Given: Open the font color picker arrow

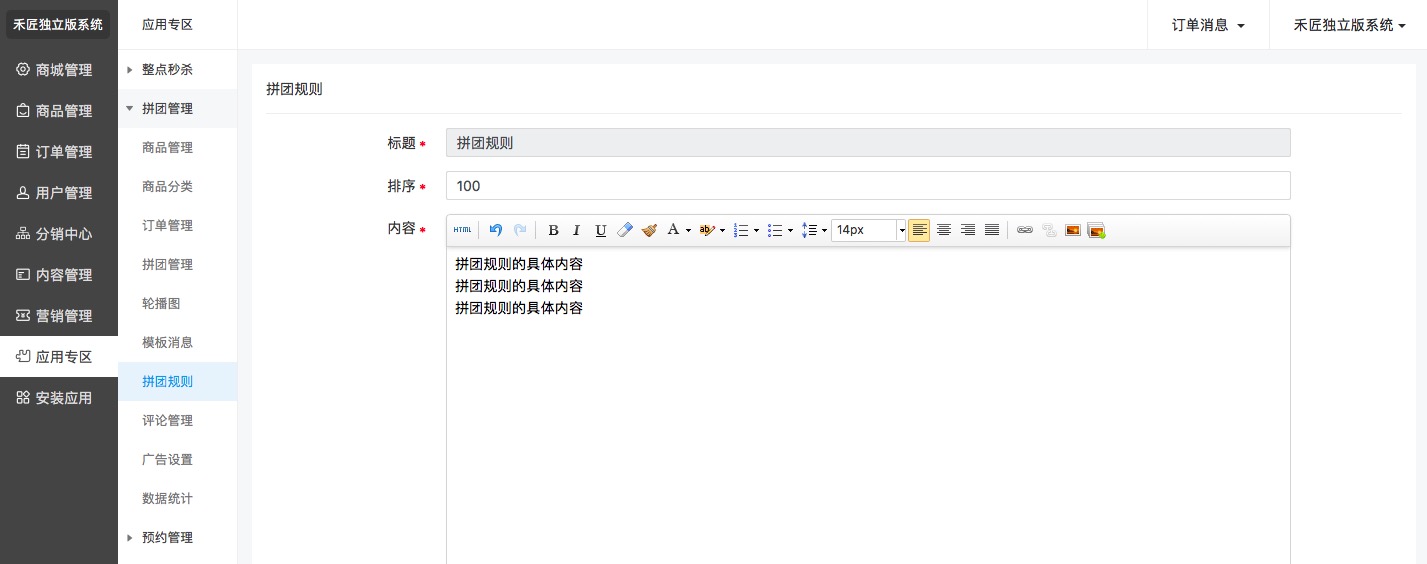Looking at the screenshot, I should [x=688, y=230].
